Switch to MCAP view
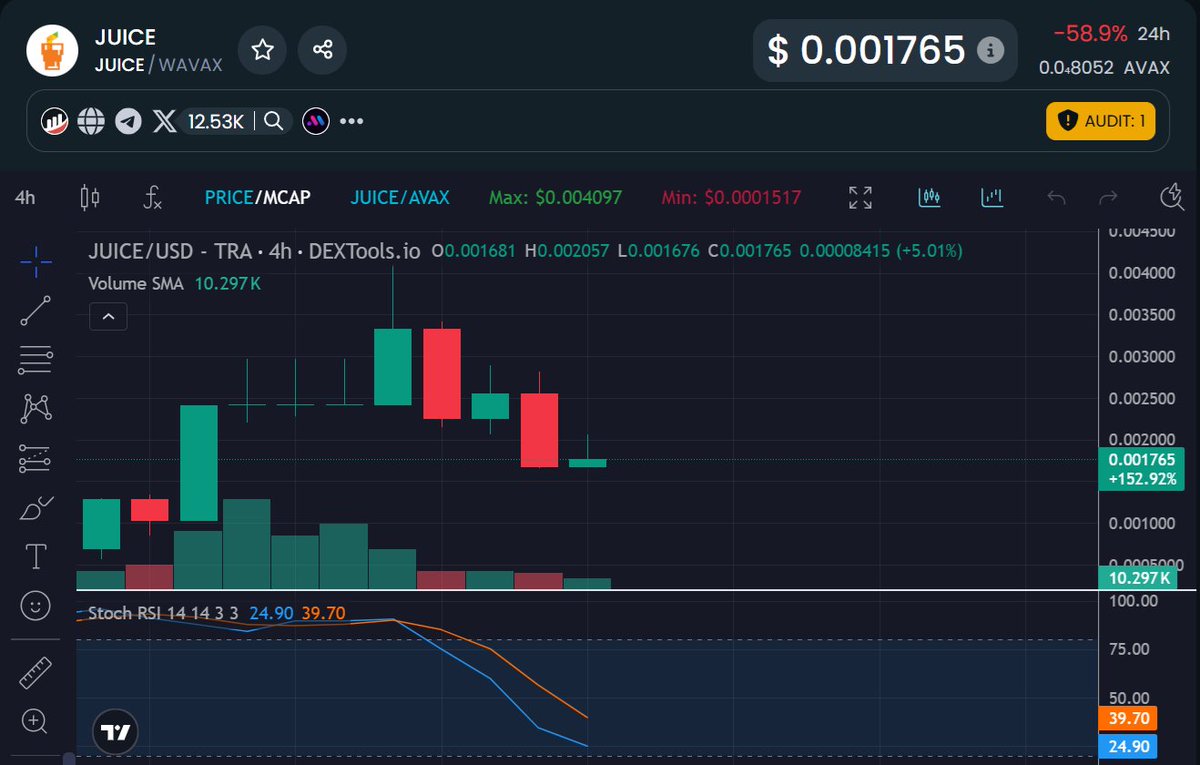Viewport: 1200px width, 765px height. [x=284, y=198]
